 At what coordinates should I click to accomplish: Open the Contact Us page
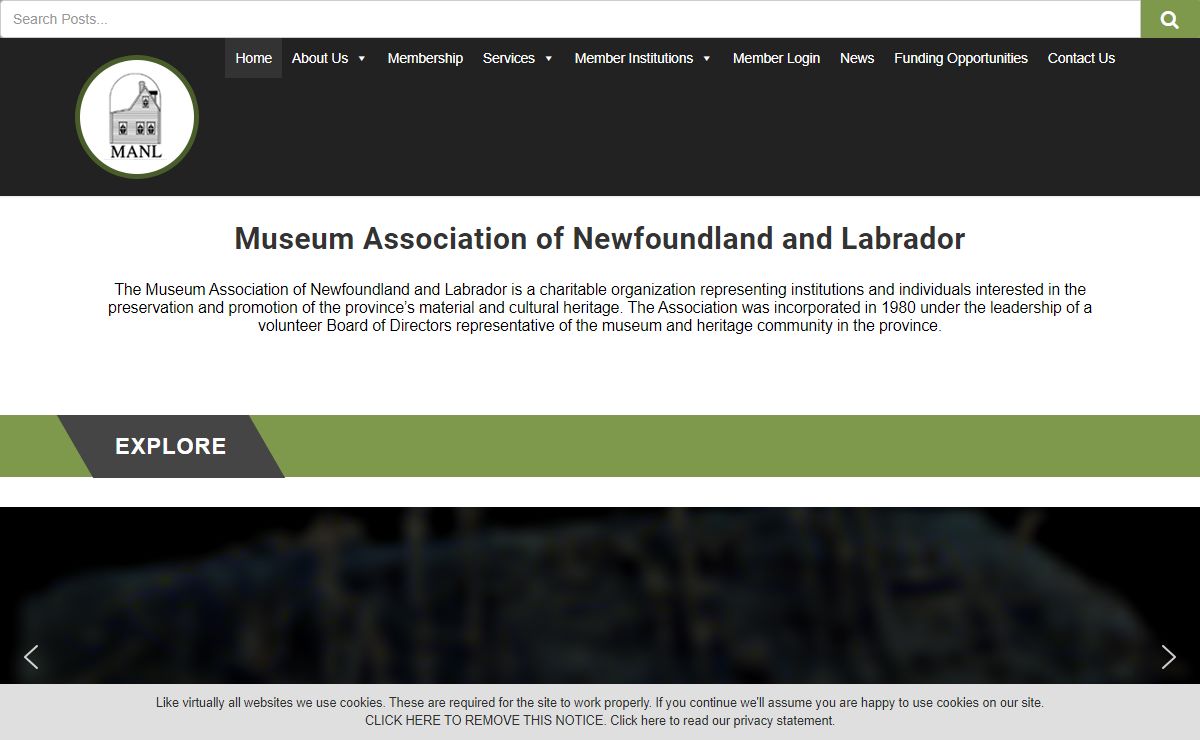point(1081,58)
